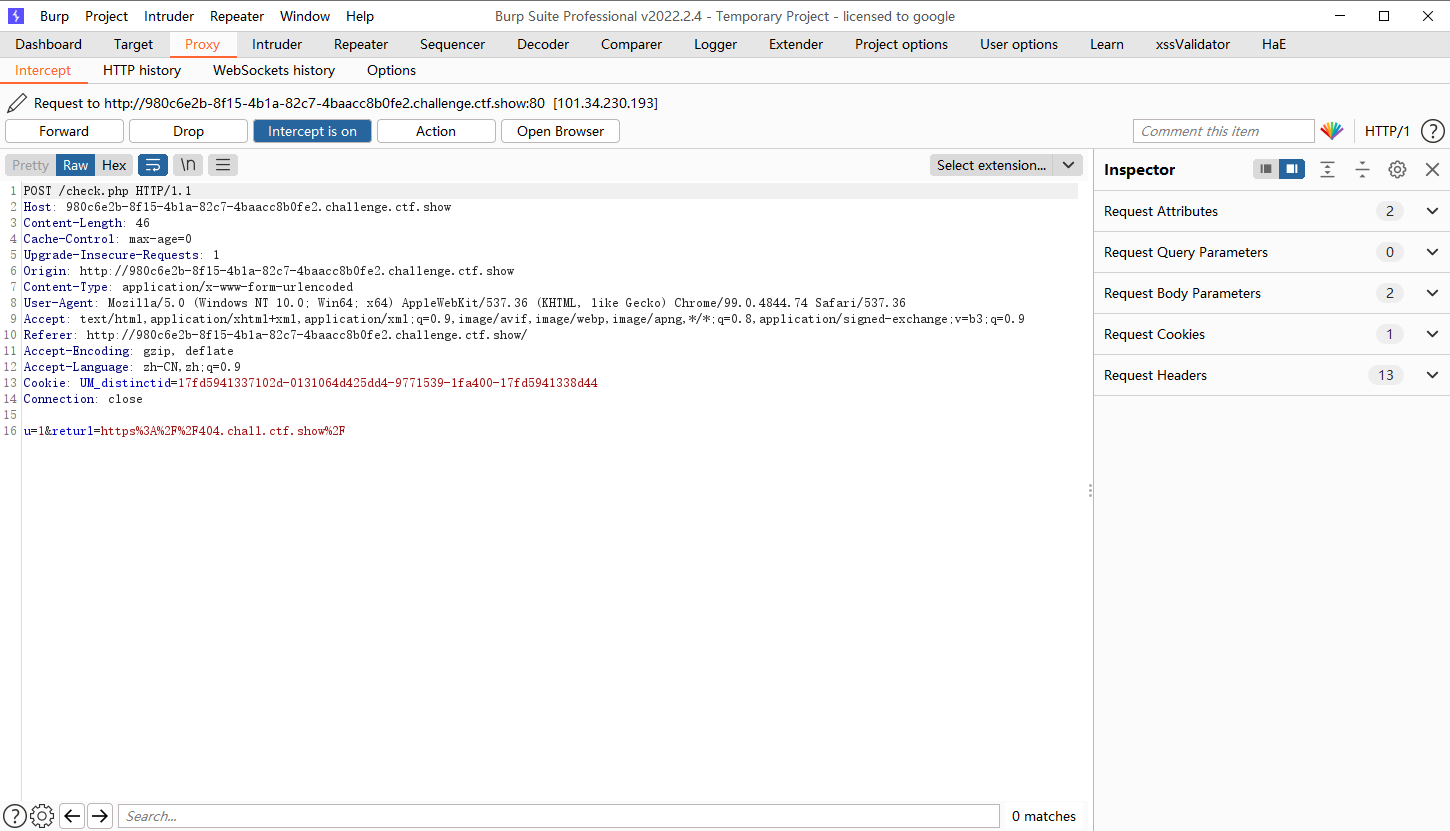Click the Comment this item field
This screenshot has height=831, width=1450.
click(1223, 131)
